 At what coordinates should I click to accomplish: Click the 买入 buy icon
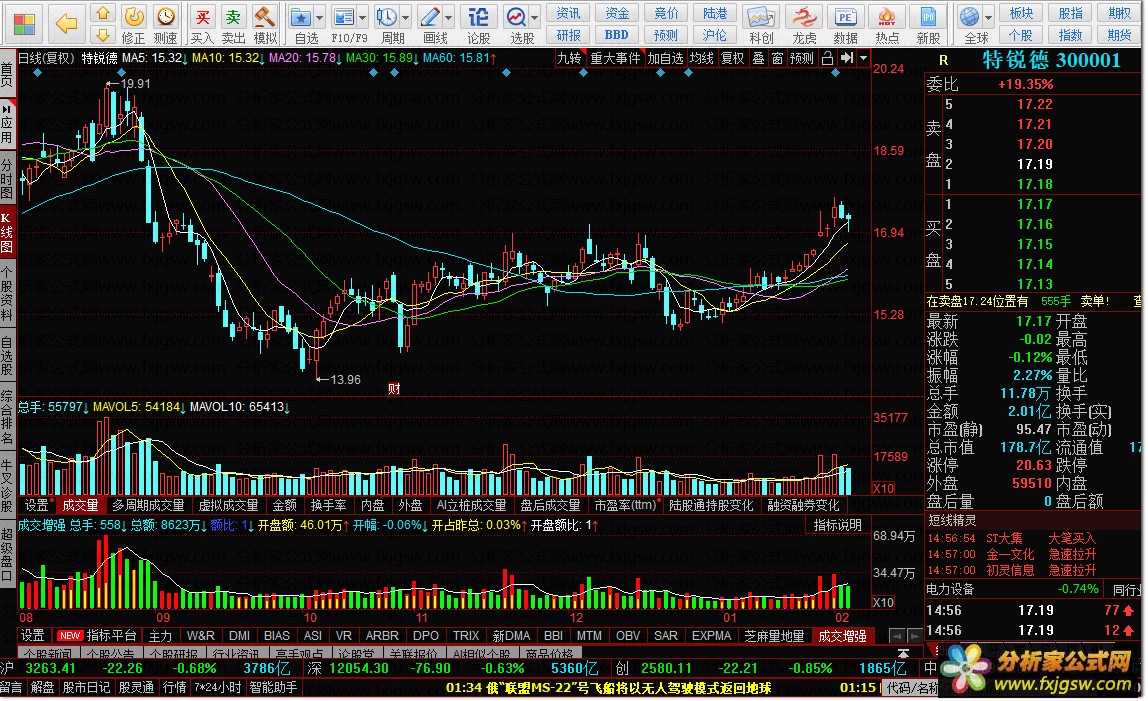202,23
